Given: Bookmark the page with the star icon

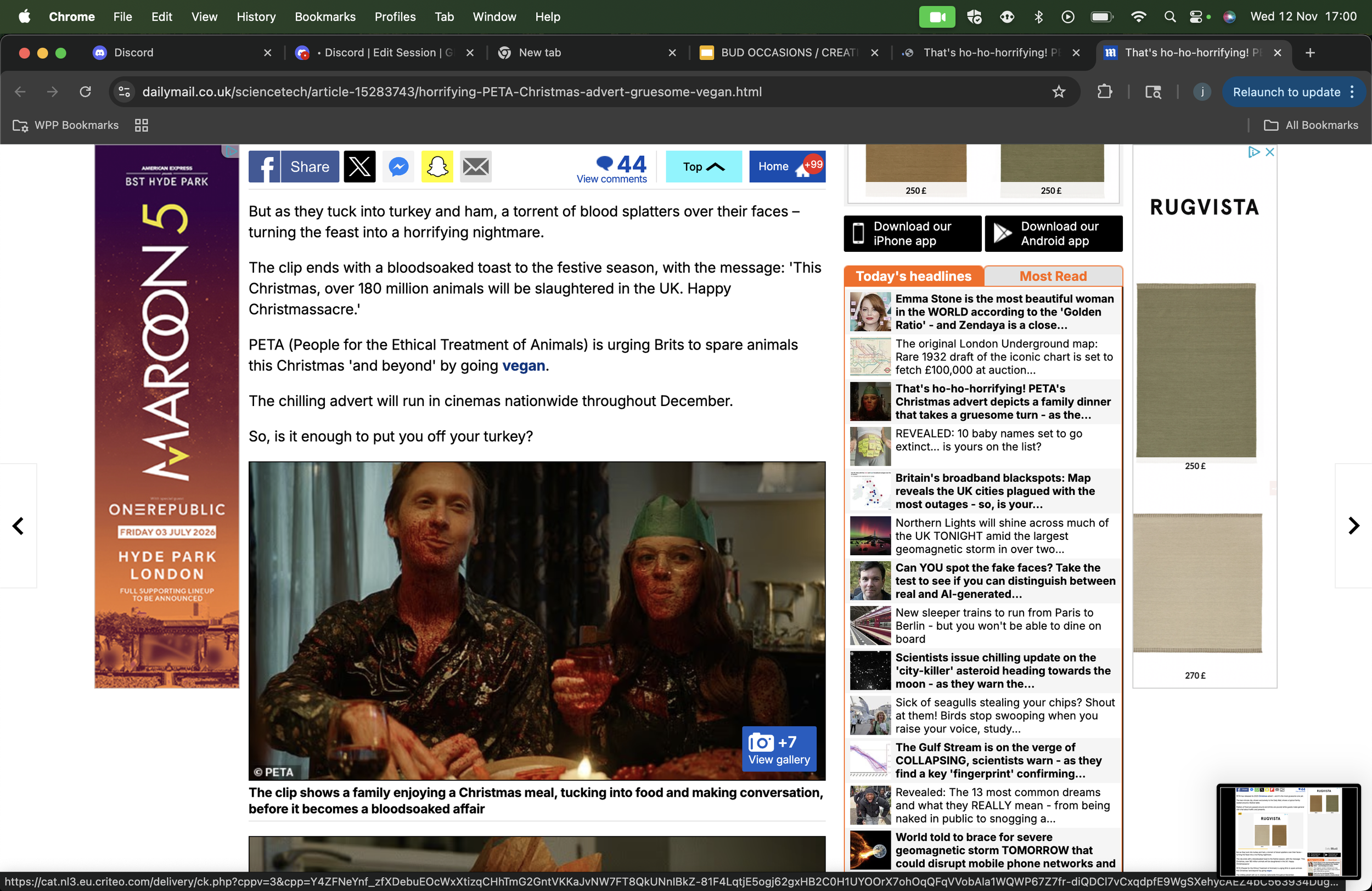Looking at the screenshot, I should [x=1059, y=92].
